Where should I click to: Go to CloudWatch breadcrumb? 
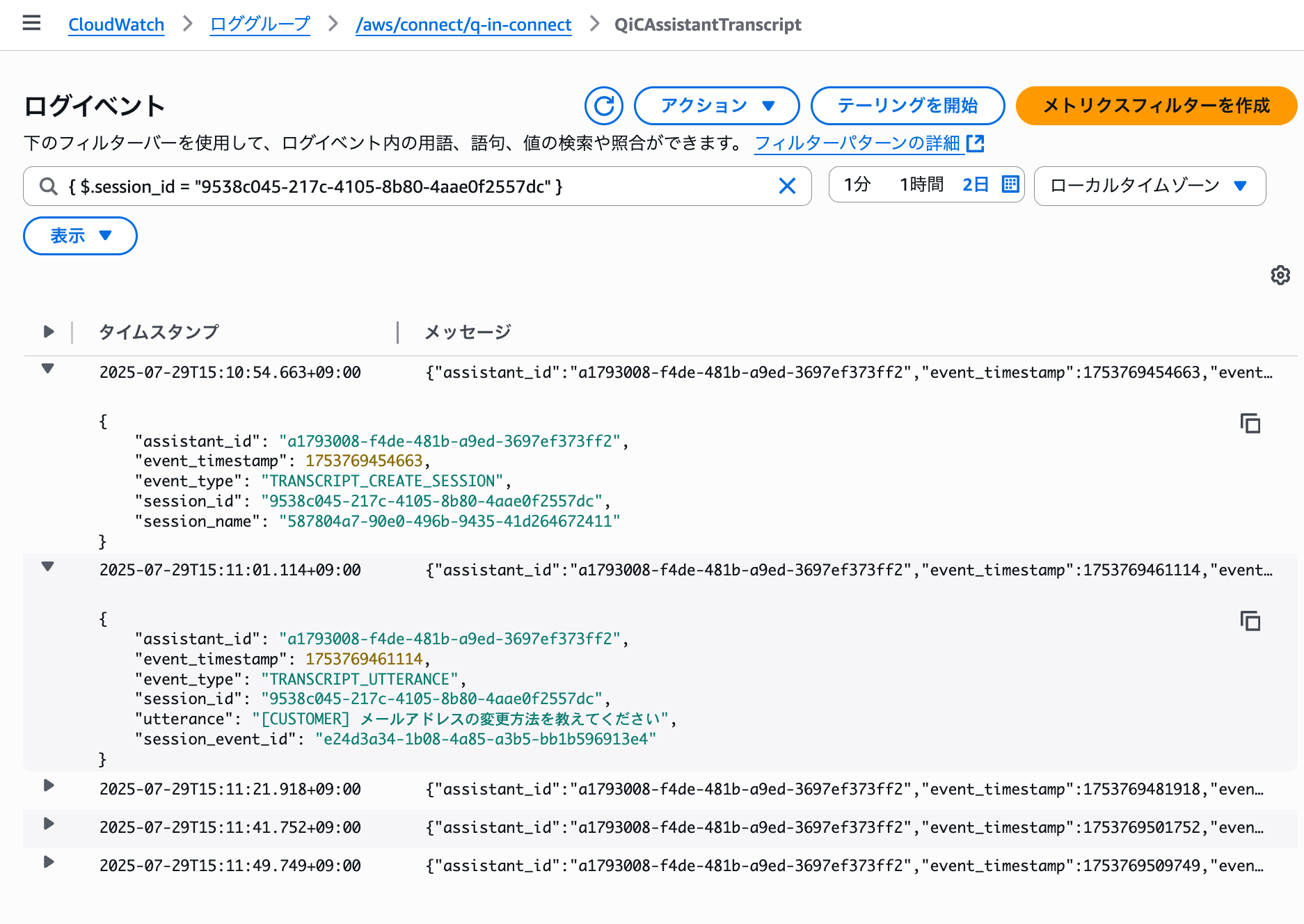click(116, 24)
